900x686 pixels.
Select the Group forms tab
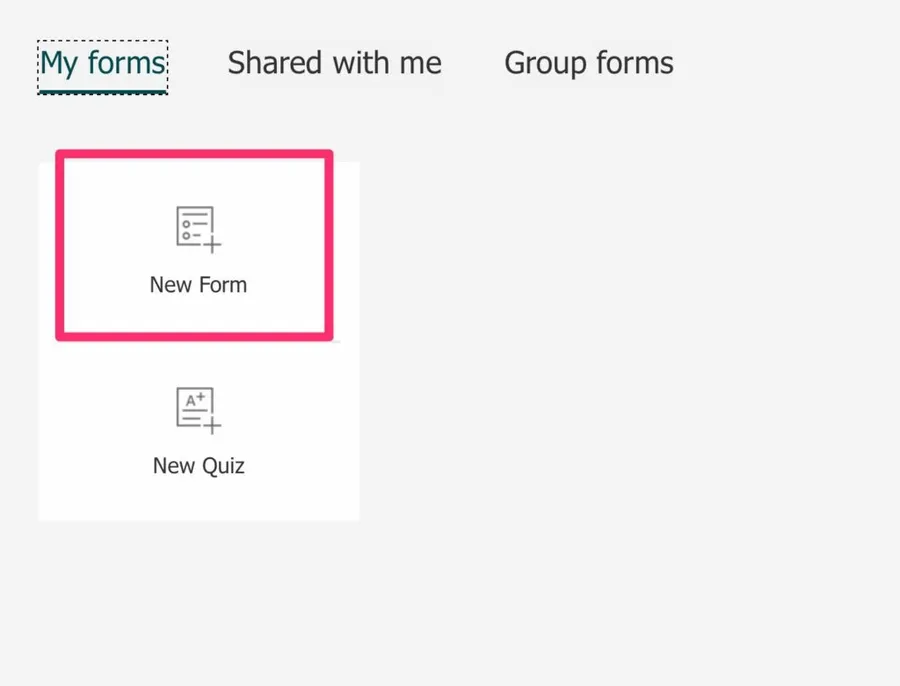(x=588, y=63)
